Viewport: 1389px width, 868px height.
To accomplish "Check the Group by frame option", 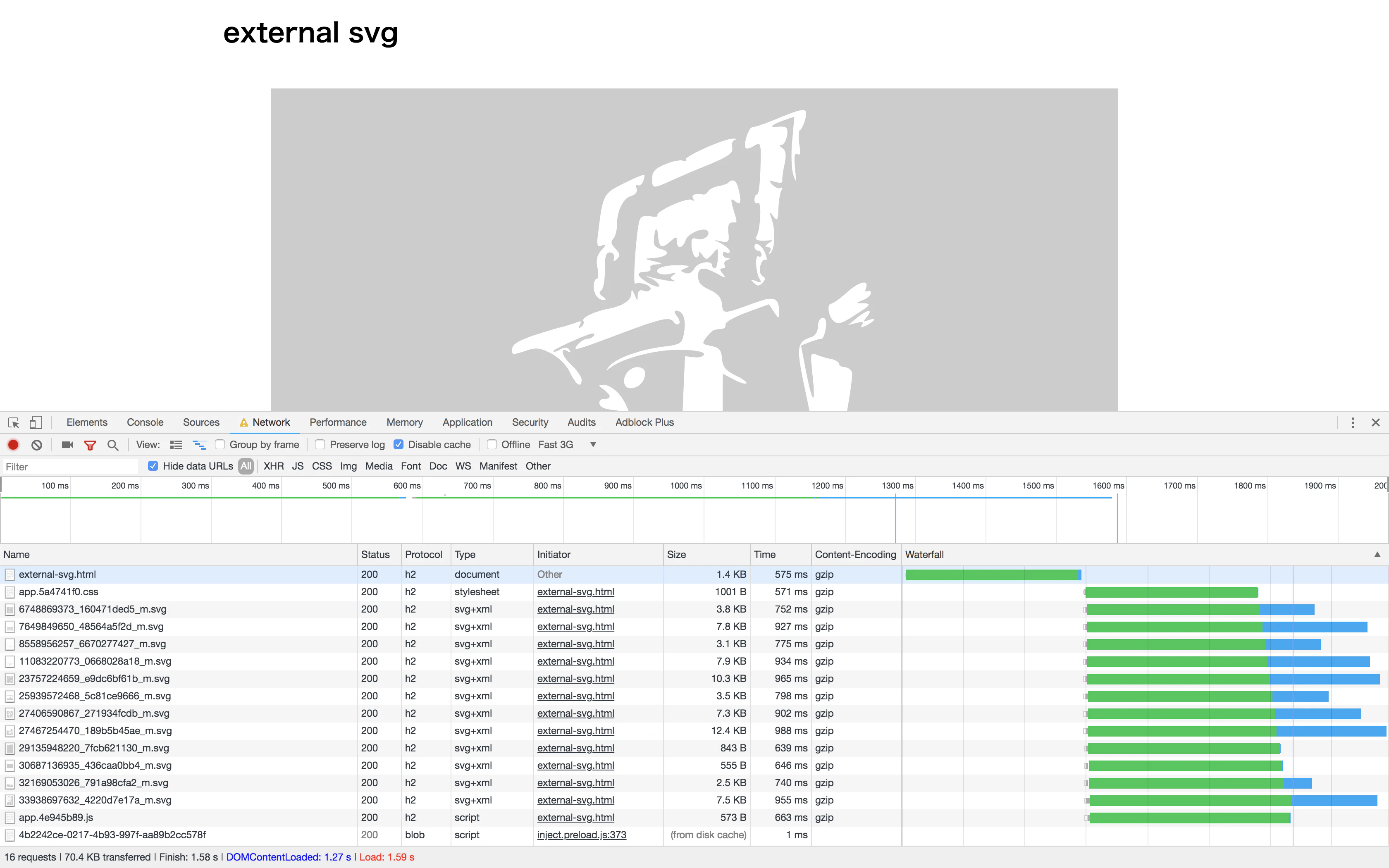I will (220, 444).
